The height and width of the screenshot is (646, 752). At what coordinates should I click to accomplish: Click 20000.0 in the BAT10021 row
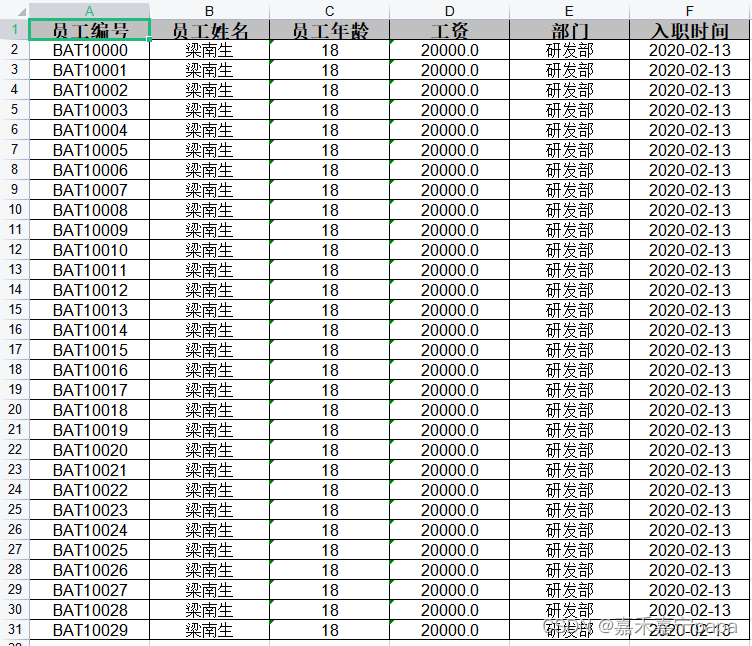(x=449, y=470)
